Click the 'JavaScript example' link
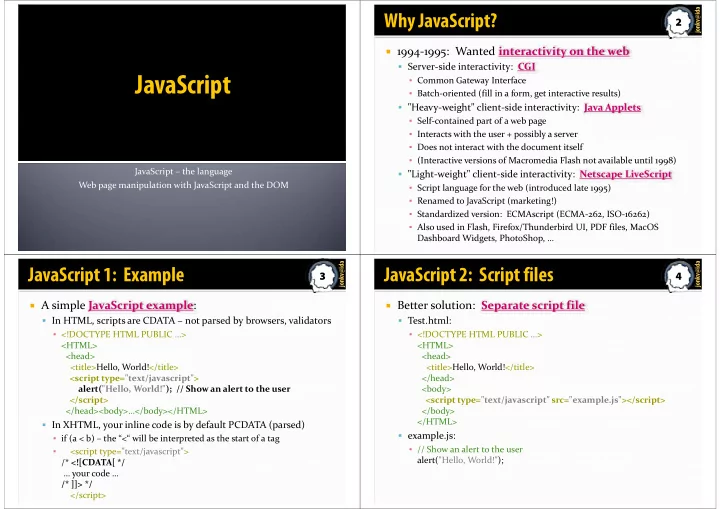Image resolution: width=720 pixels, height=509 pixels. tap(141, 305)
